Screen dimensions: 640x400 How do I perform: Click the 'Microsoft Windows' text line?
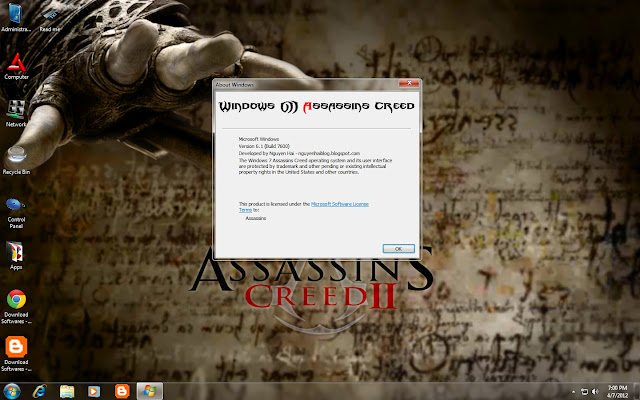click(259, 139)
